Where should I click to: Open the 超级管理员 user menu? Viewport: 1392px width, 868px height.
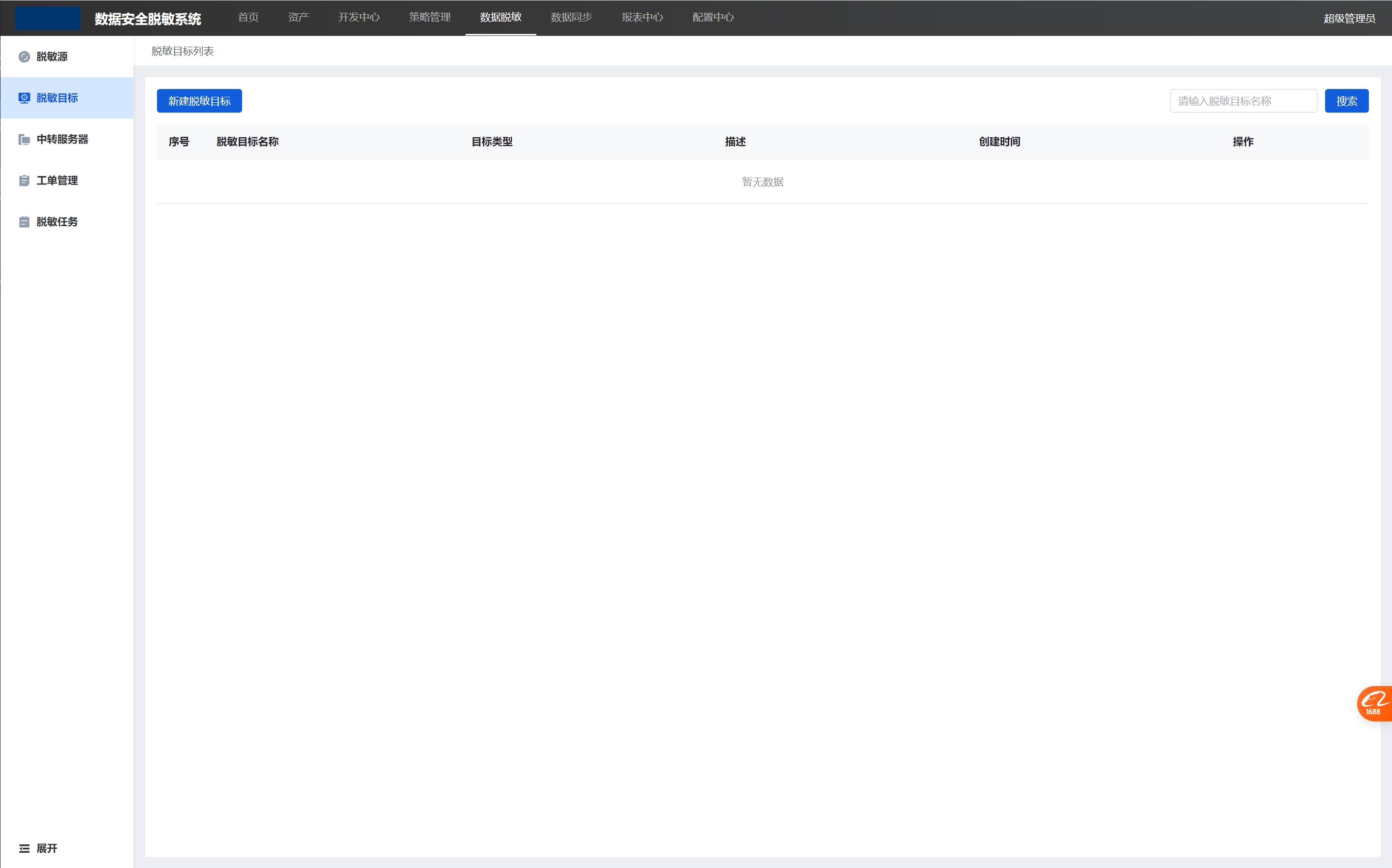1349,18
